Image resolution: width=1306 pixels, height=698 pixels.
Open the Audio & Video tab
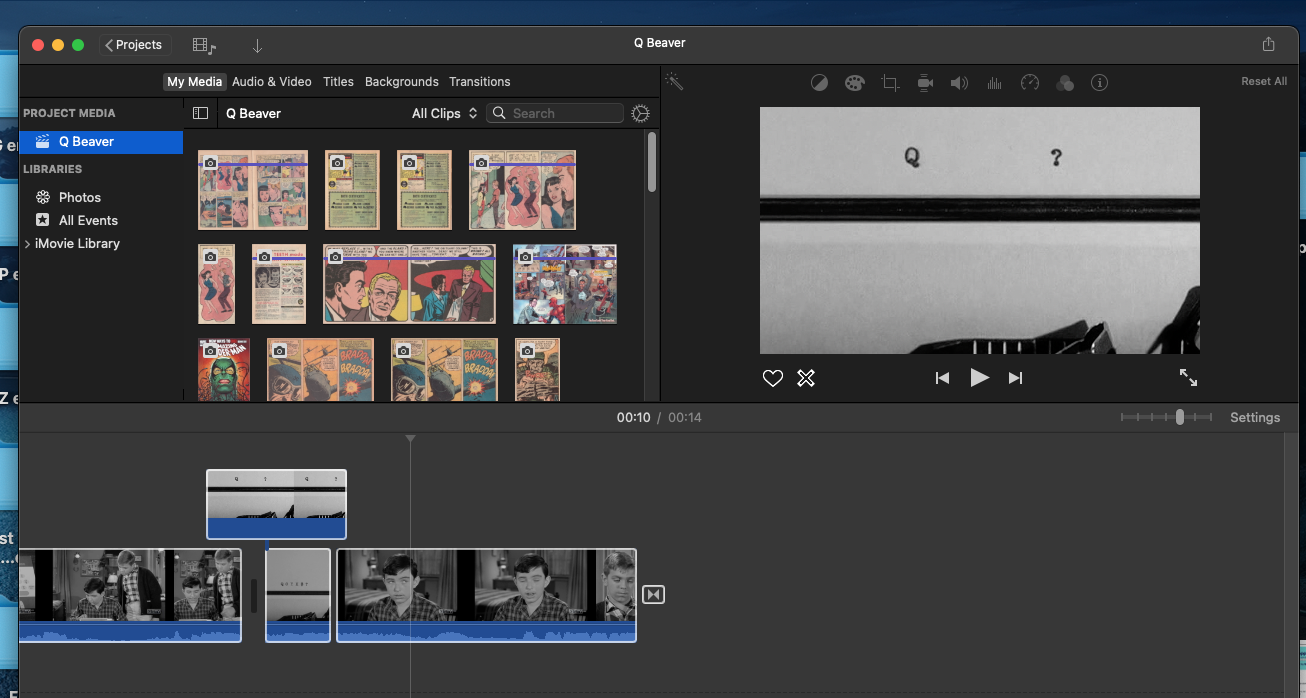click(272, 82)
